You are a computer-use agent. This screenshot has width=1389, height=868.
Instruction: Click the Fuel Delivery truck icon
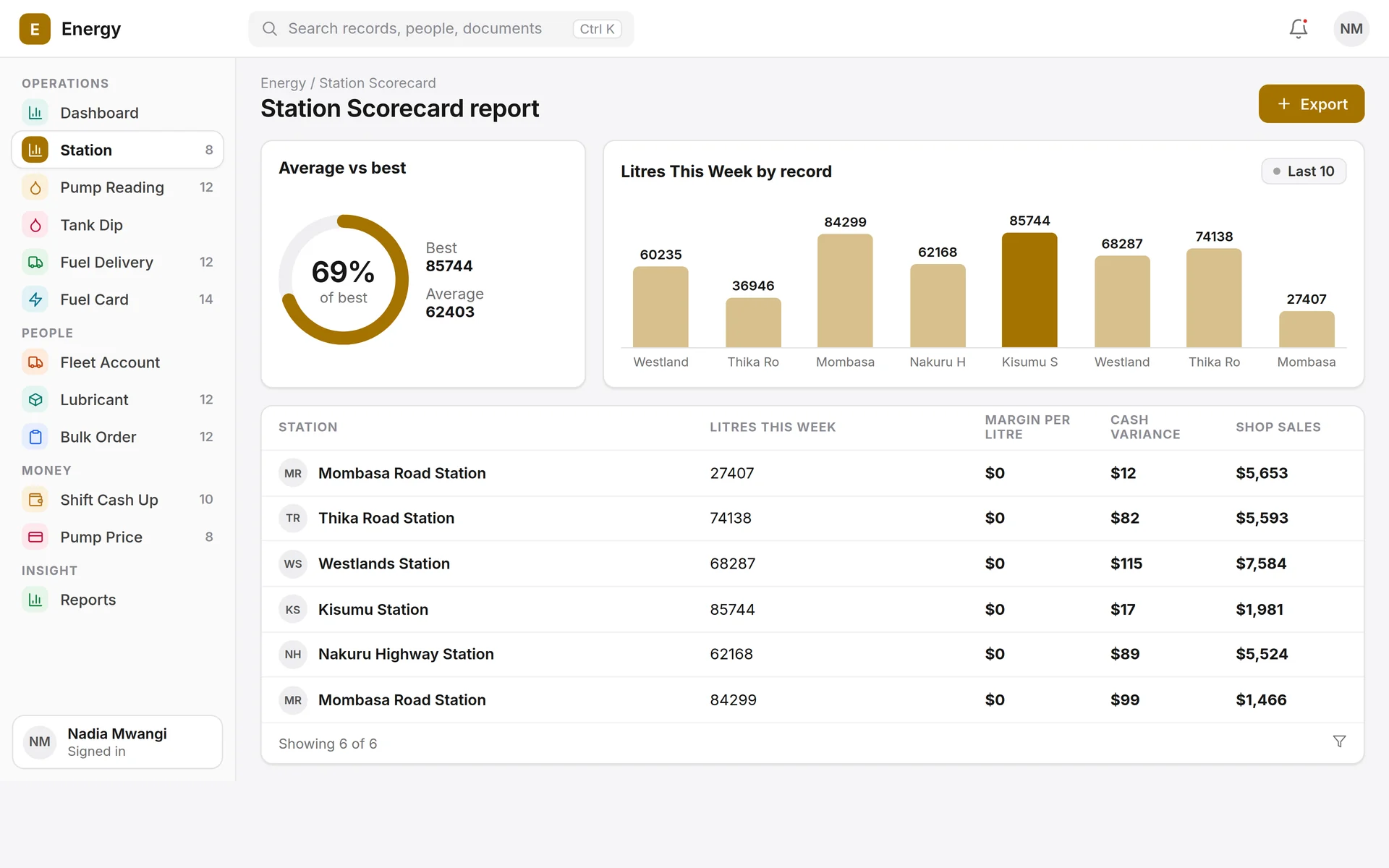(x=35, y=263)
